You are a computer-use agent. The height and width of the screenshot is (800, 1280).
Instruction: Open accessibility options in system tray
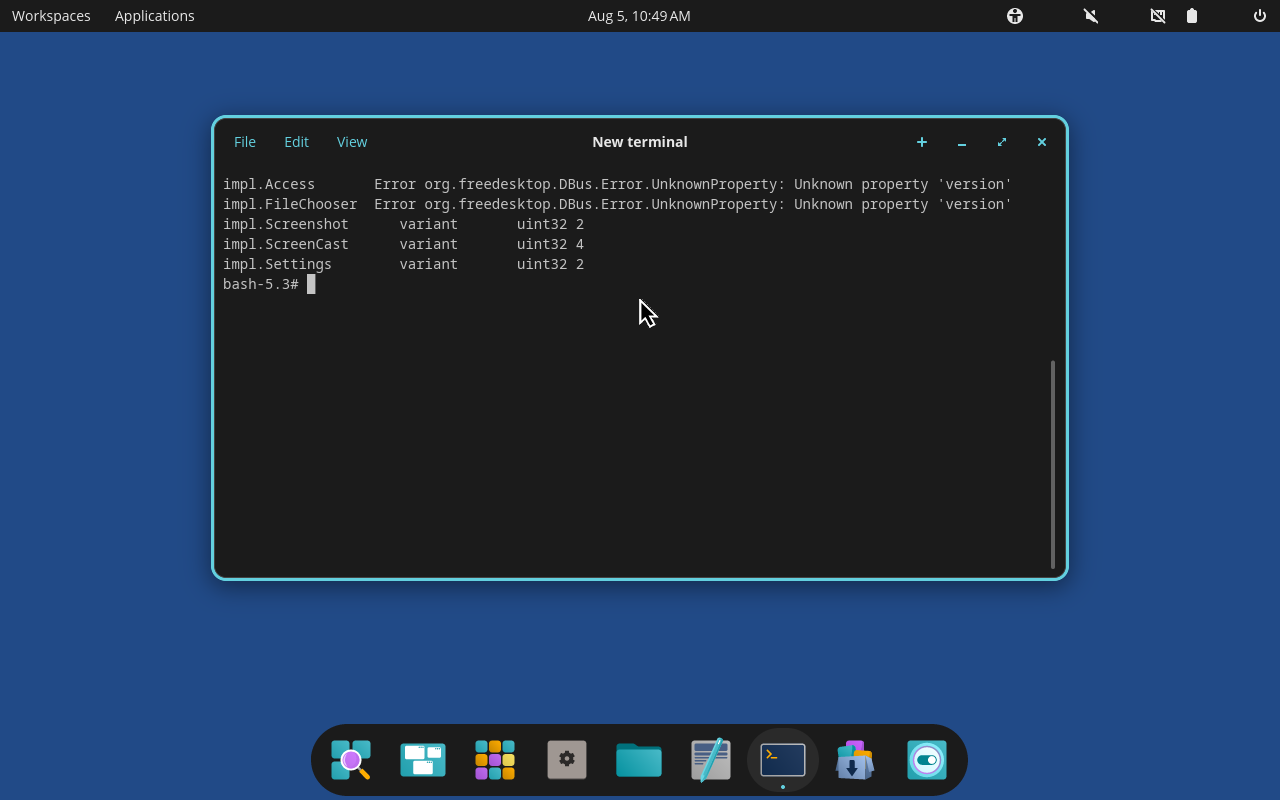(1015, 16)
